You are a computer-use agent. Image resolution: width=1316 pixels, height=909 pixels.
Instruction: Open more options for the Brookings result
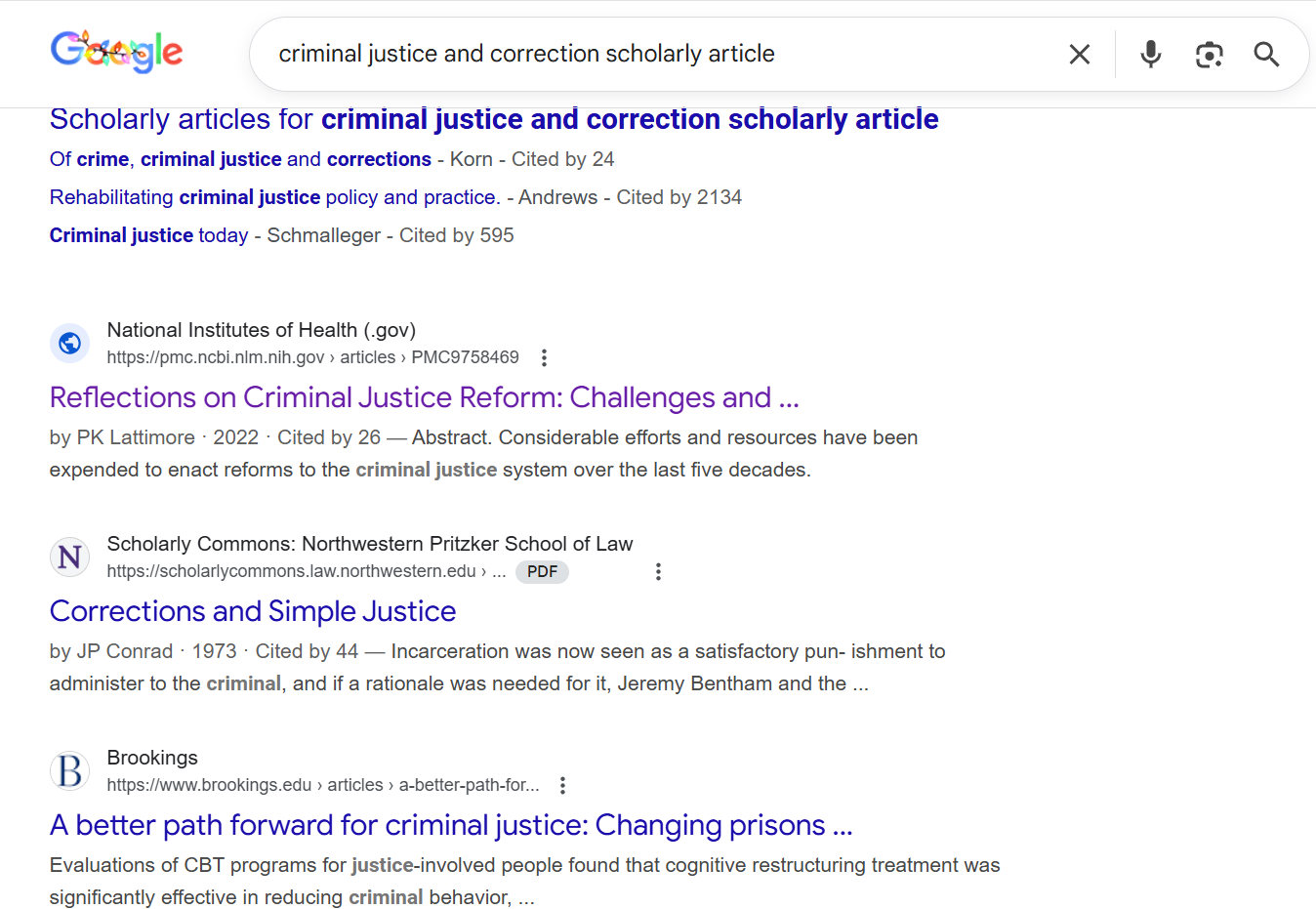[562, 786]
